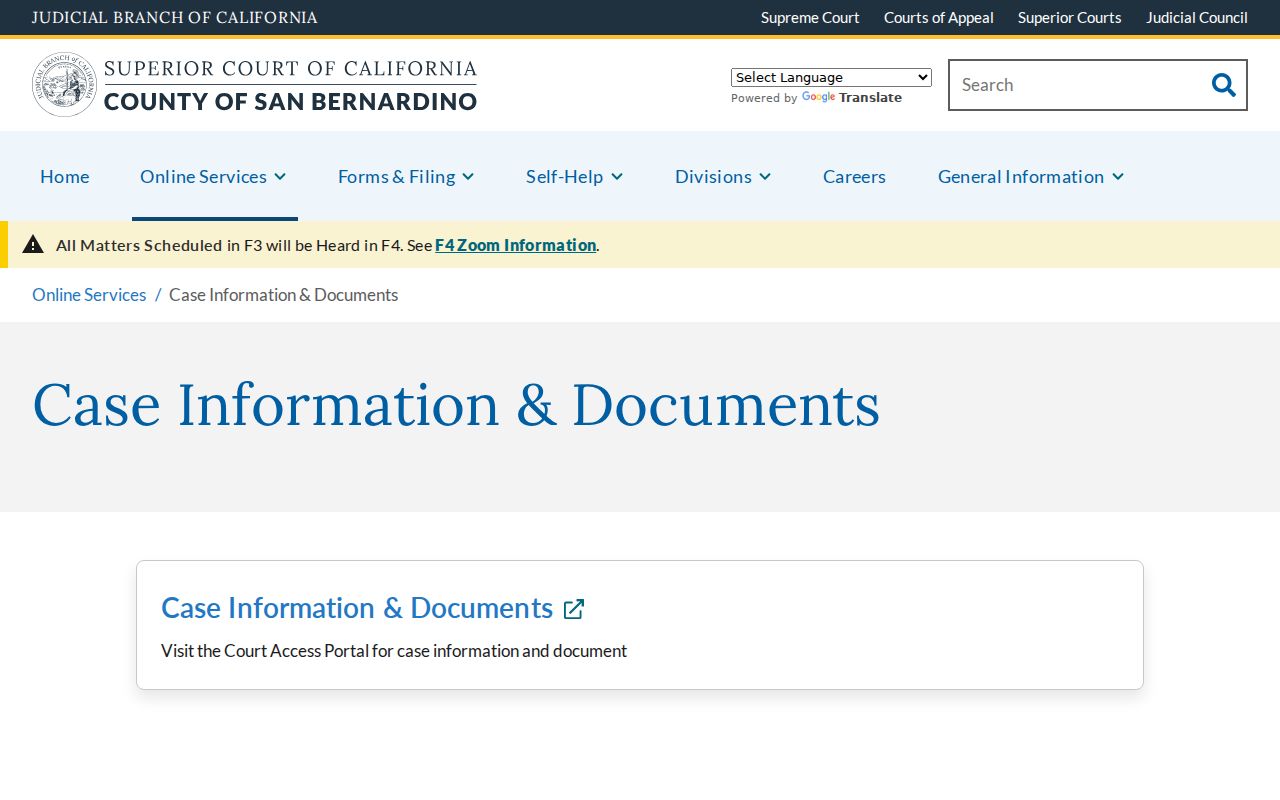Viewport: 1280px width, 800px height.
Task: Go to the Home page
Action: tap(65, 176)
